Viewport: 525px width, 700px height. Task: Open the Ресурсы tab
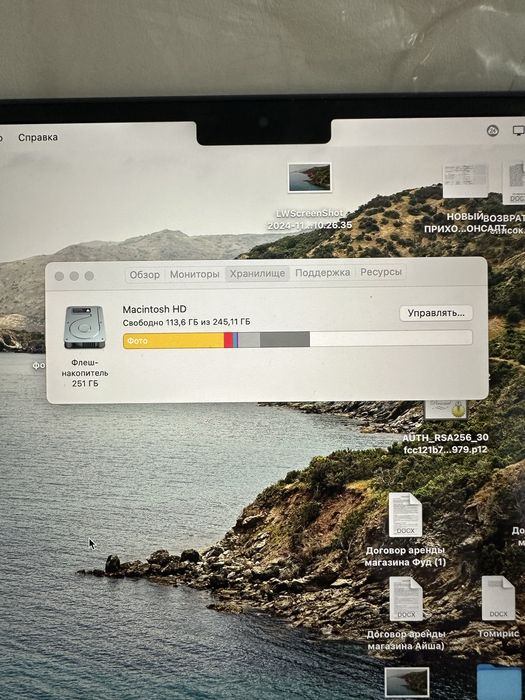(381, 272)
